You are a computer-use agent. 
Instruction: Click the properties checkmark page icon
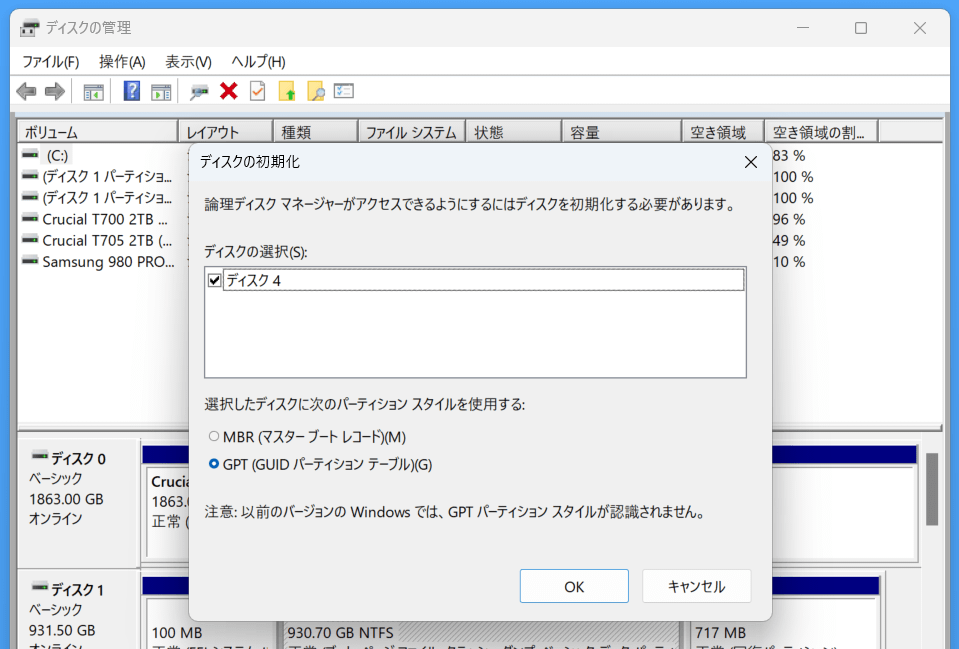tap(257, 91)
